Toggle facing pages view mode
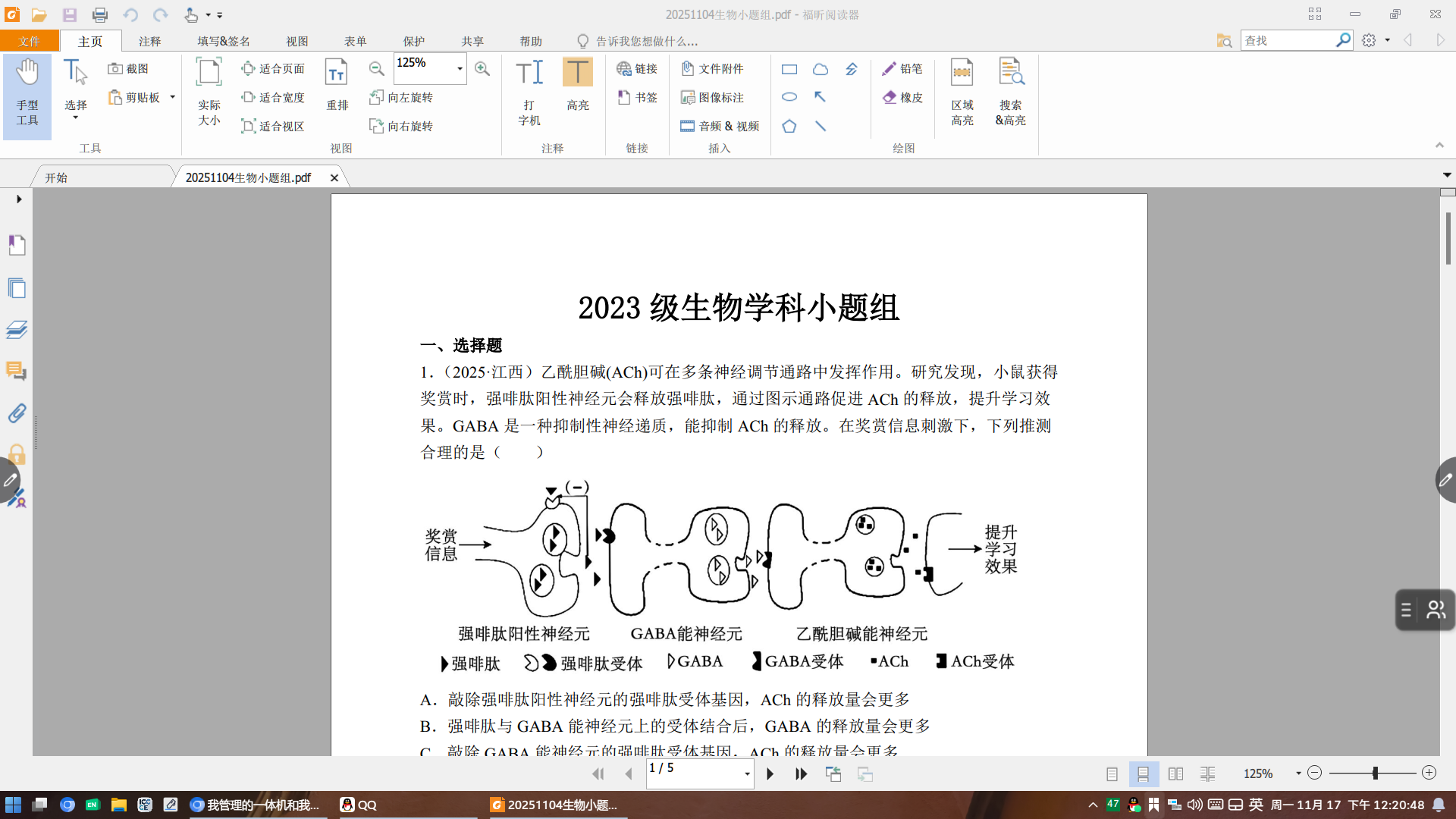1456x819 pixels. pos(1175,773)
